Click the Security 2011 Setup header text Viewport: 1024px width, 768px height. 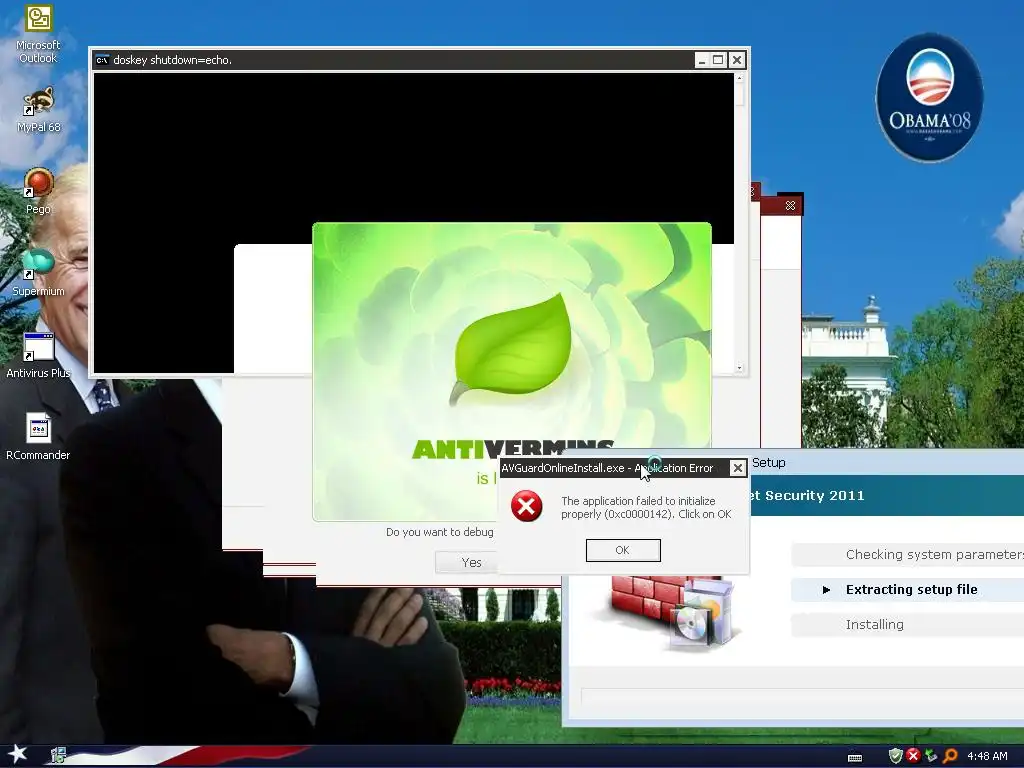[x=807, y=496]
